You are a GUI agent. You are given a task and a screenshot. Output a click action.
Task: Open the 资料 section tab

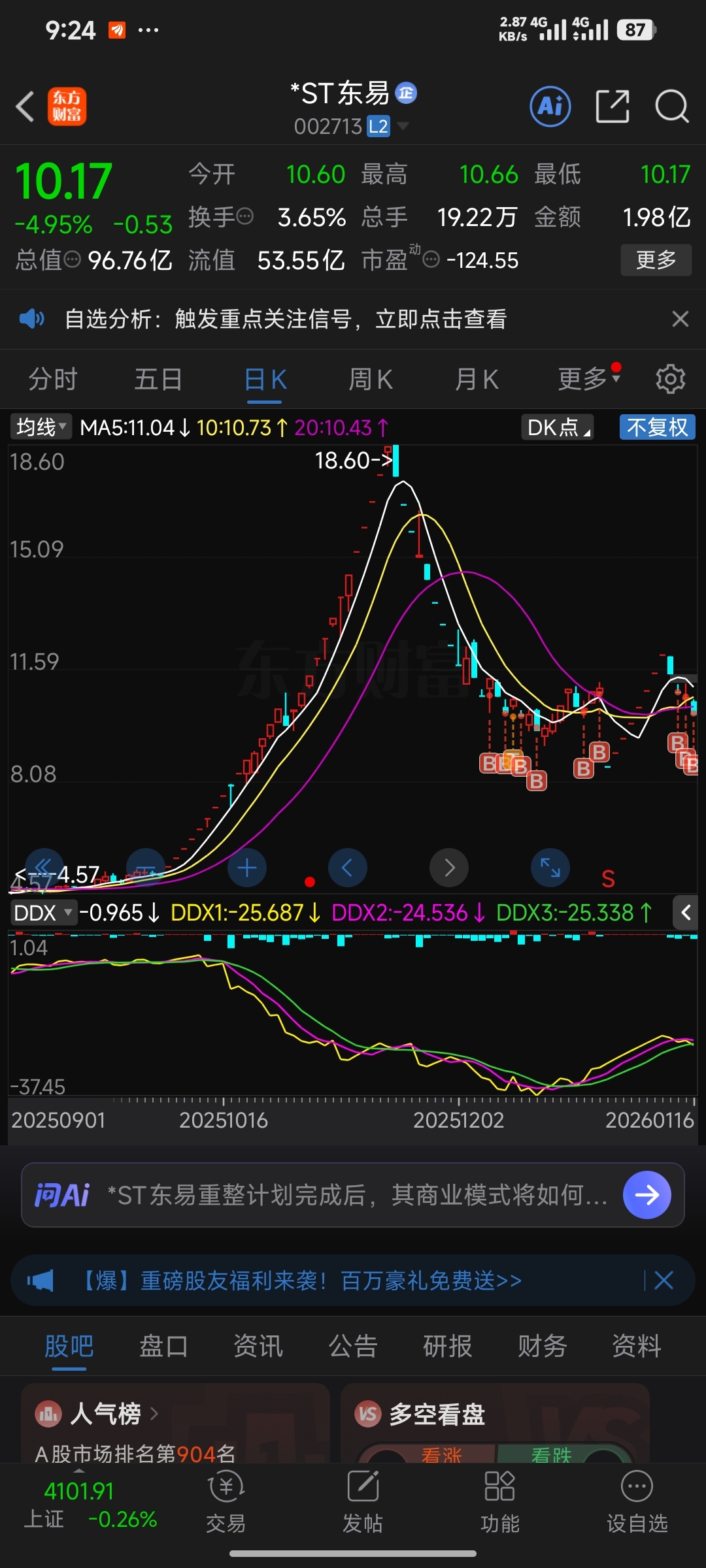pos(637,1347)
